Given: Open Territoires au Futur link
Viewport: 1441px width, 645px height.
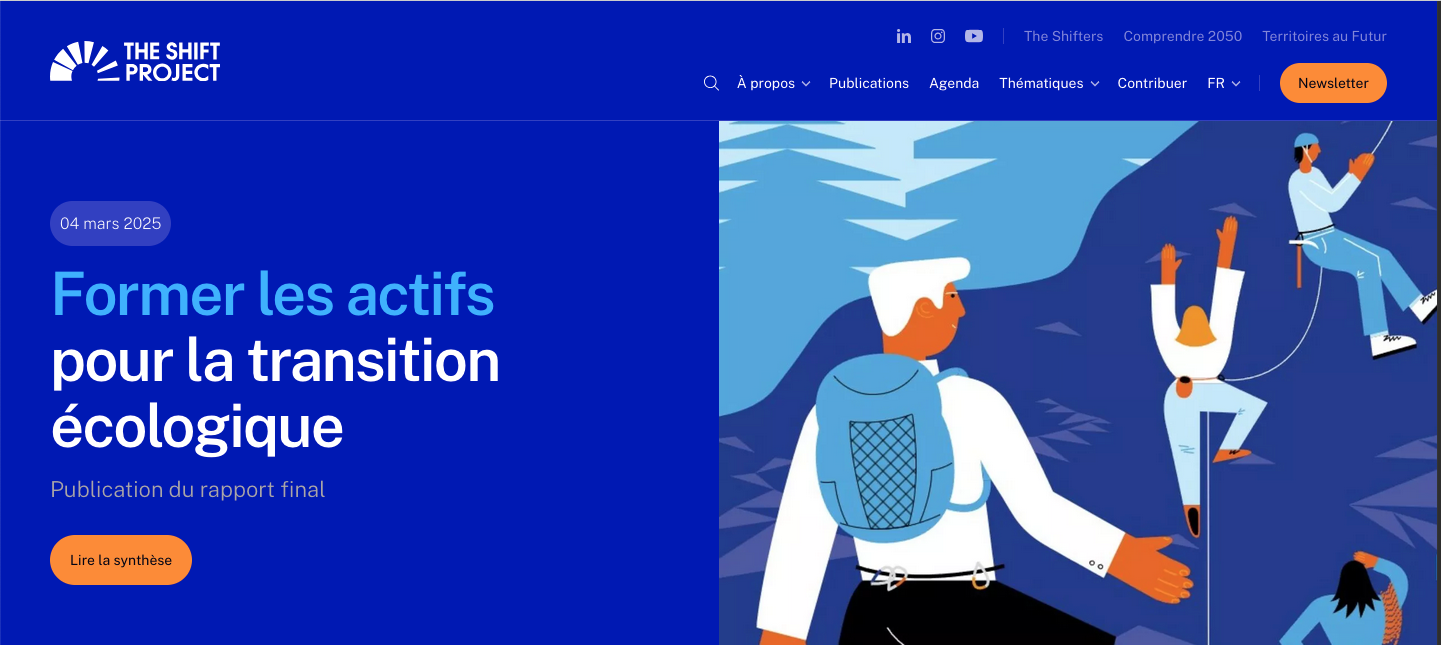Looking at the screenshot, I should point(1324,36).
